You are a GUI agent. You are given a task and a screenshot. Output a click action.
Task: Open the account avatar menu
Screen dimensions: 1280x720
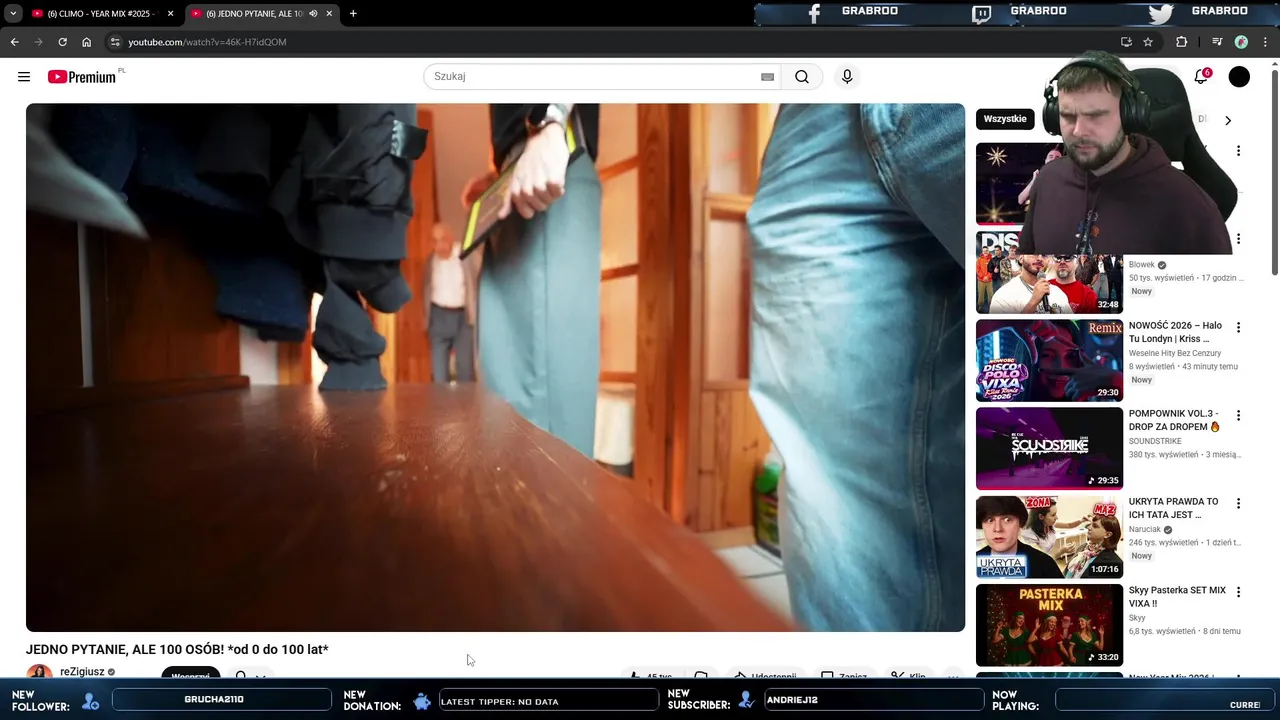(x=1239, y=77)
